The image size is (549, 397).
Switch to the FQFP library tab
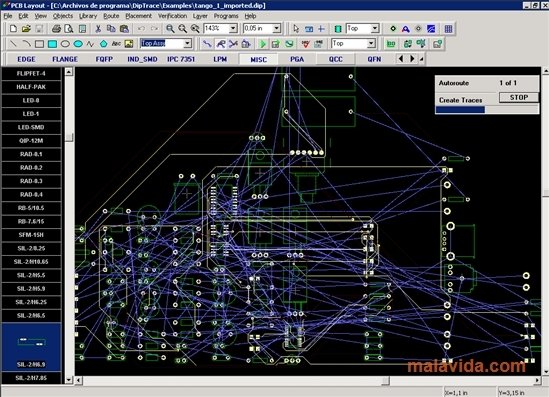pos(104,59)
